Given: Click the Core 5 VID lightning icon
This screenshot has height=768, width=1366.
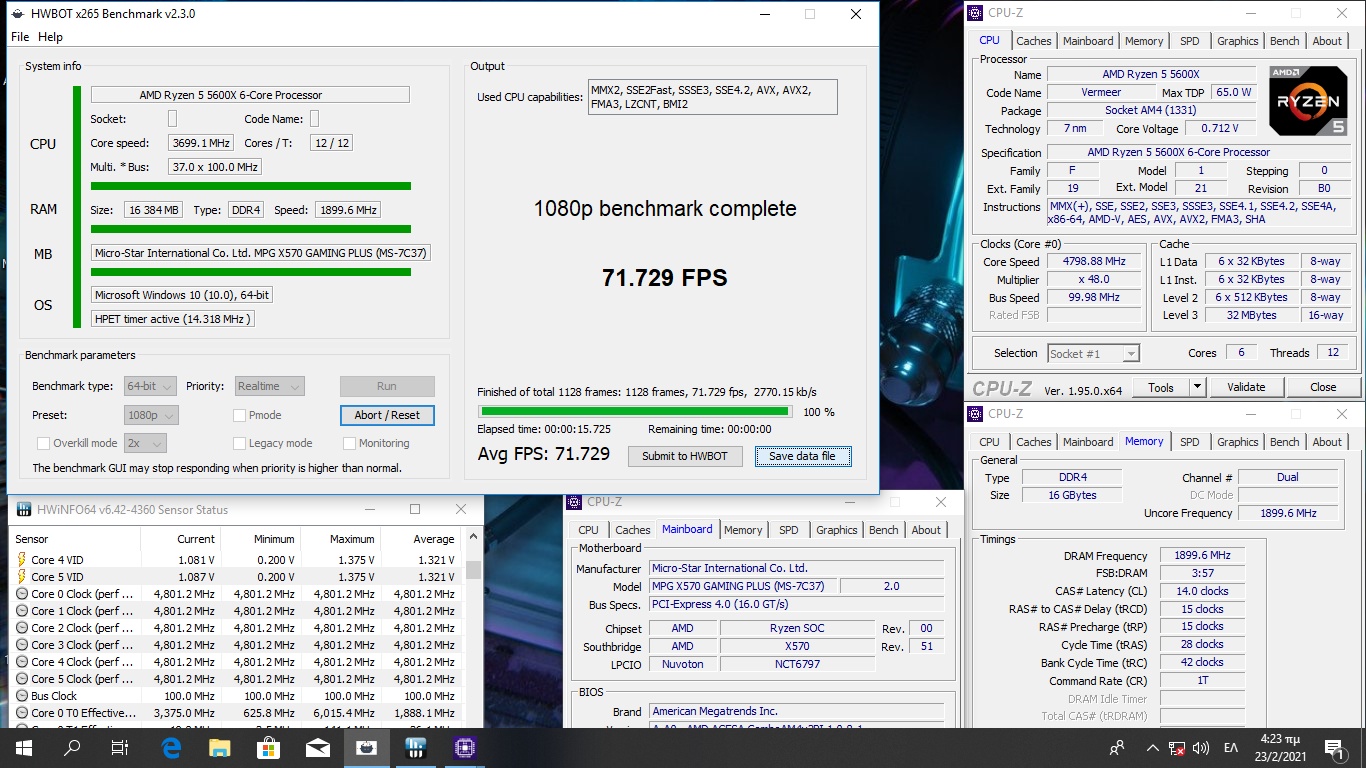Looking at the screenshot, I should click(22, 577).
